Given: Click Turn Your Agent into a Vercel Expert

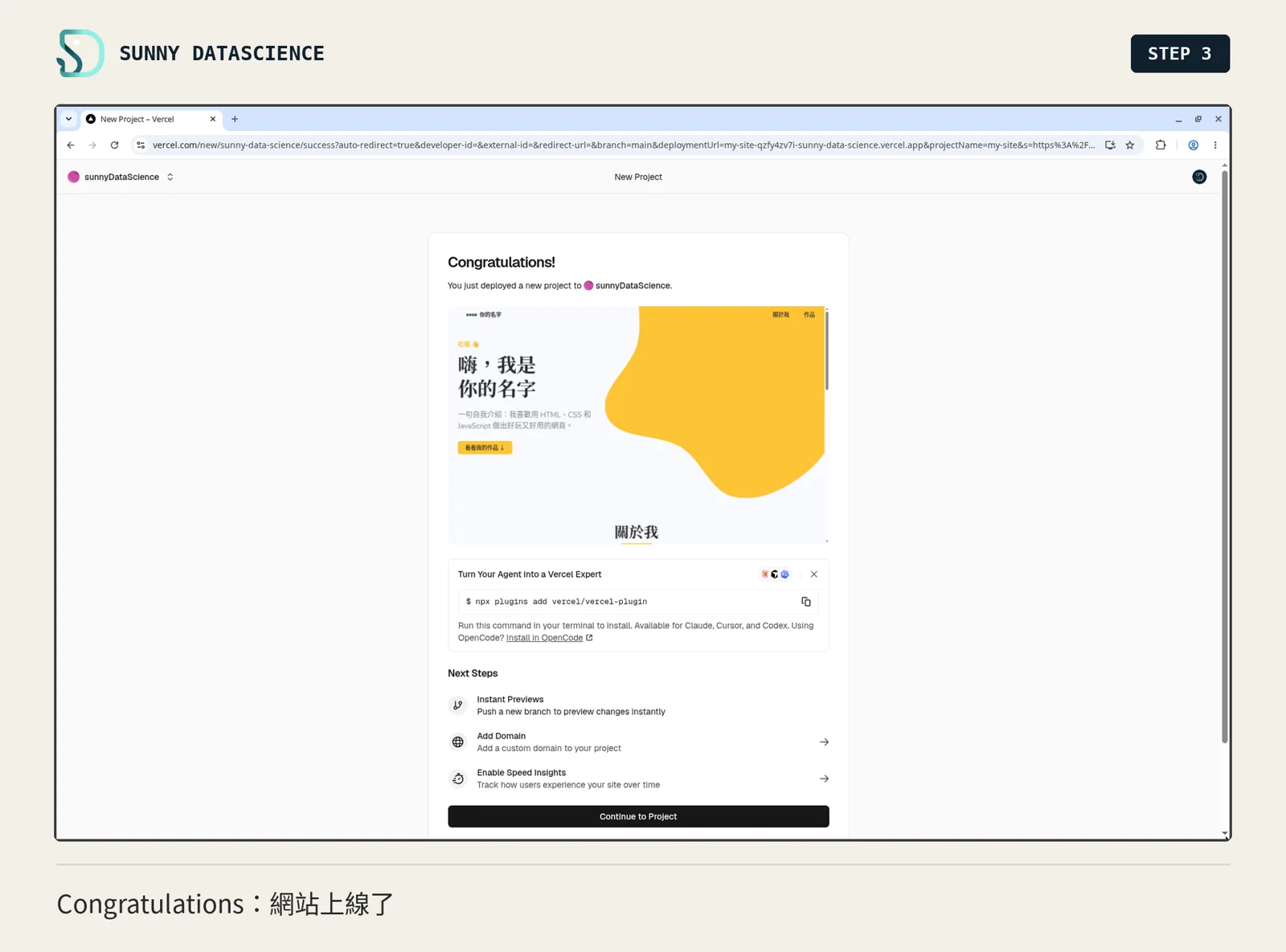Looking at the screenshot, I should click(x=530, y=574).
